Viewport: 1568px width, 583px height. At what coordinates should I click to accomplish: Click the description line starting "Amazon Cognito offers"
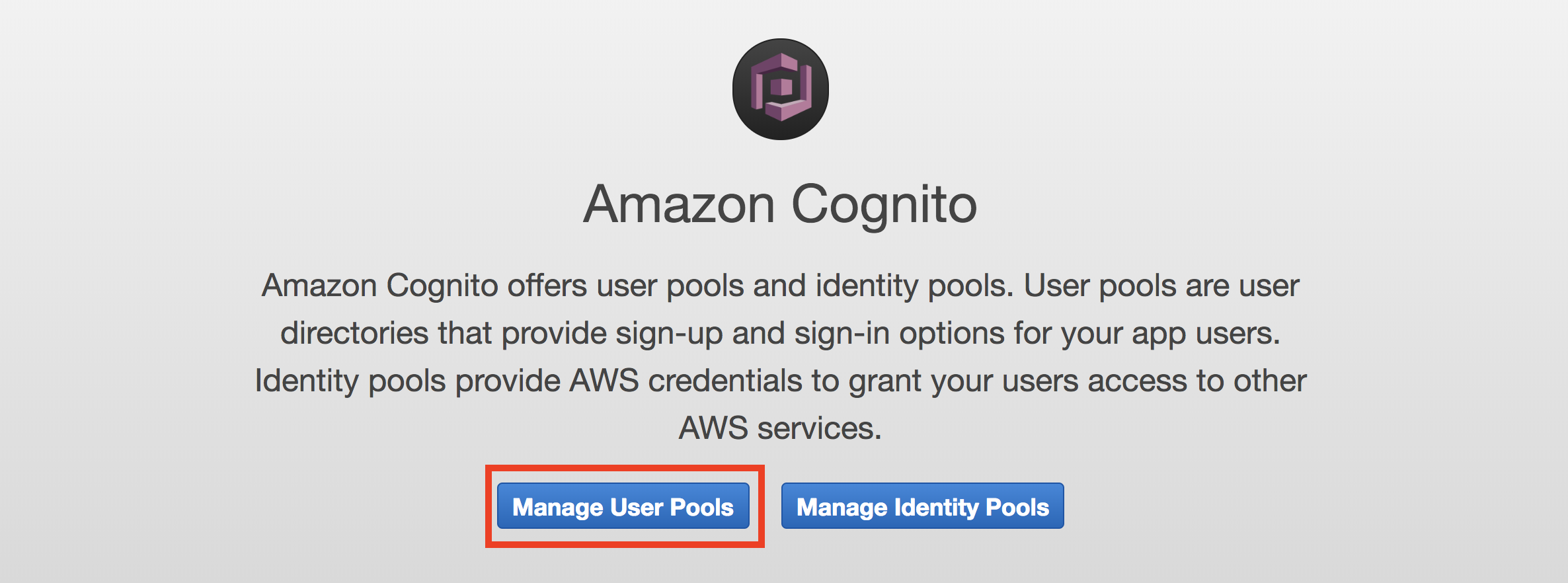coord(781,286)
